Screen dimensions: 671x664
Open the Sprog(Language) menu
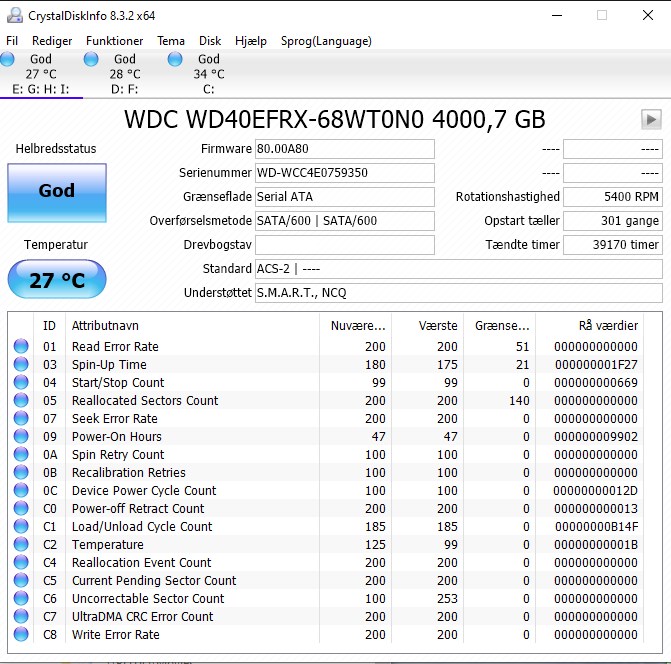326,41
